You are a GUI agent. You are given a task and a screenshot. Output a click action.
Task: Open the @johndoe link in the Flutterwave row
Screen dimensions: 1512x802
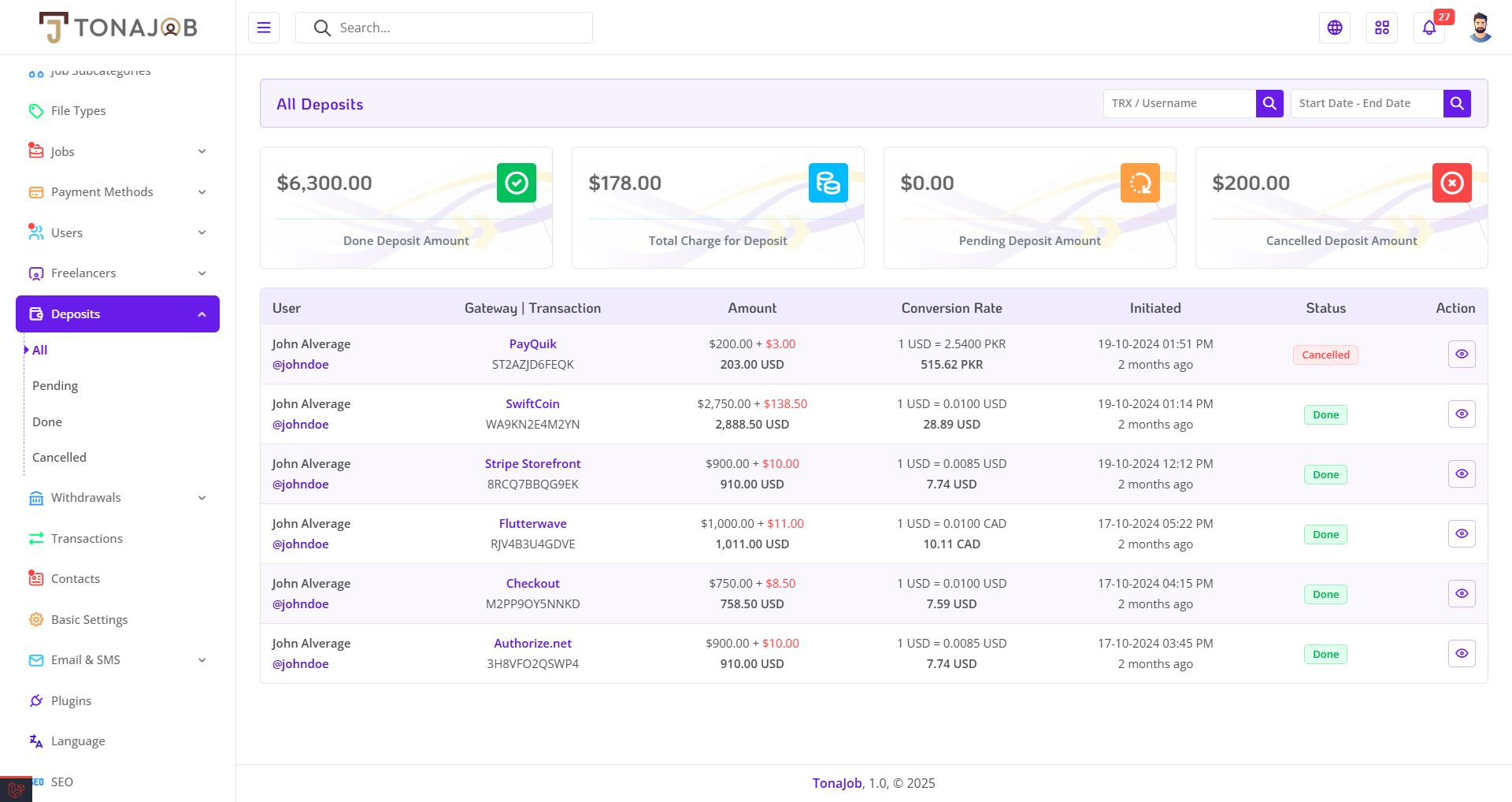pos(300,544)
